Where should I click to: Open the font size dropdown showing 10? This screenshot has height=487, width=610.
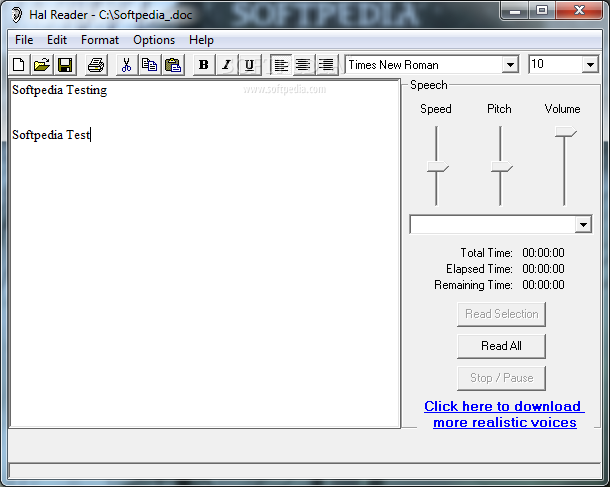point(590,65)
